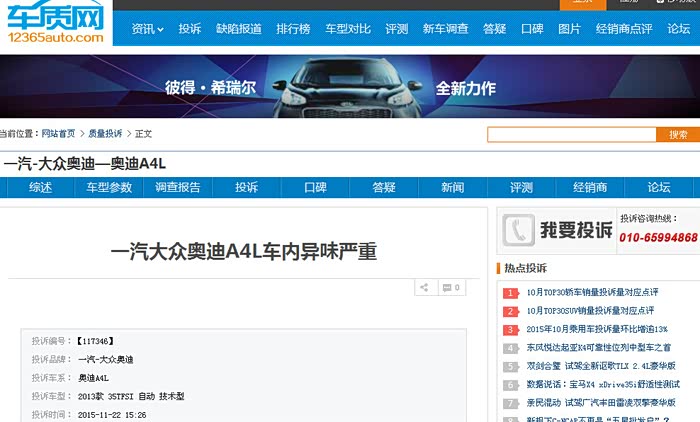Click the complaint time 2015-11-22 15:26

[x=112, y=415]
